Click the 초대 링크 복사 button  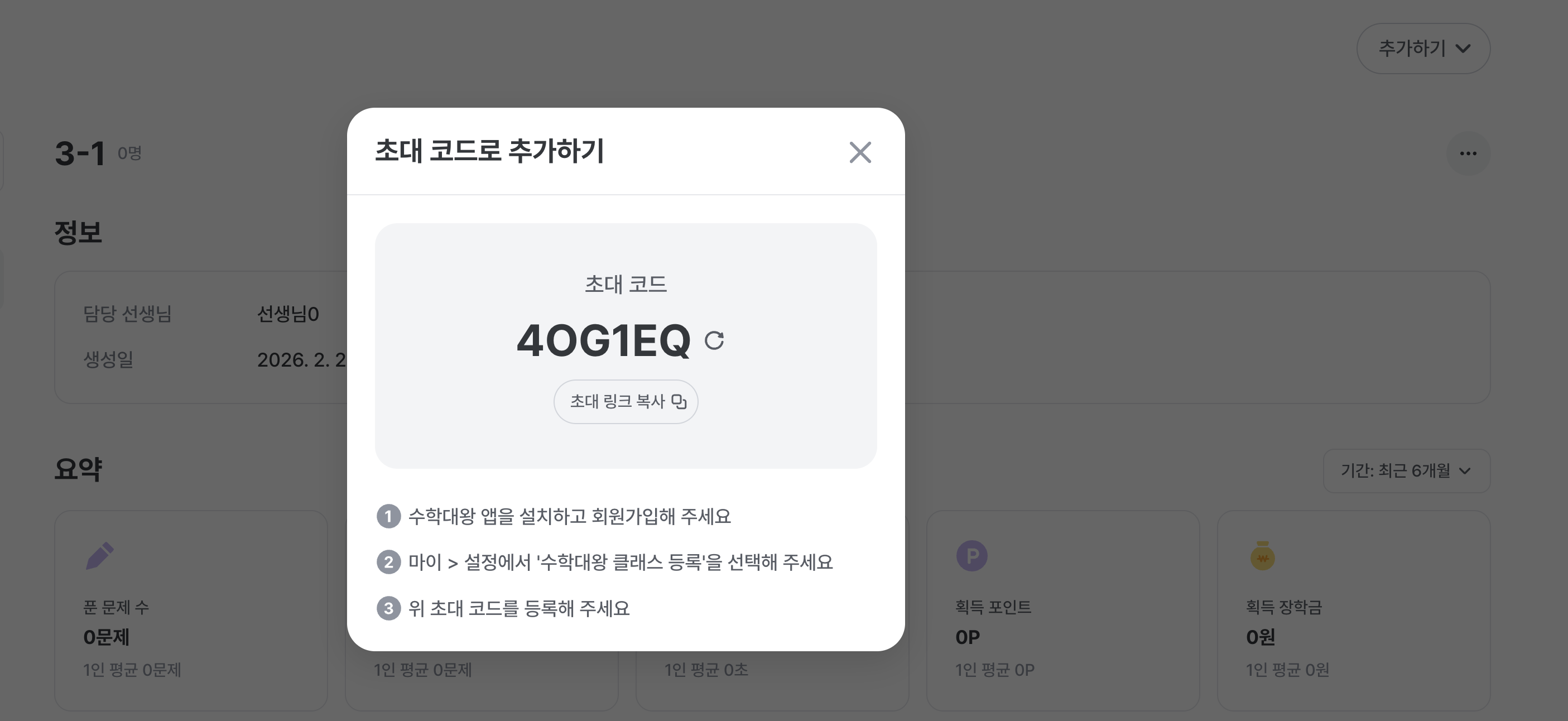click(626, 401)
